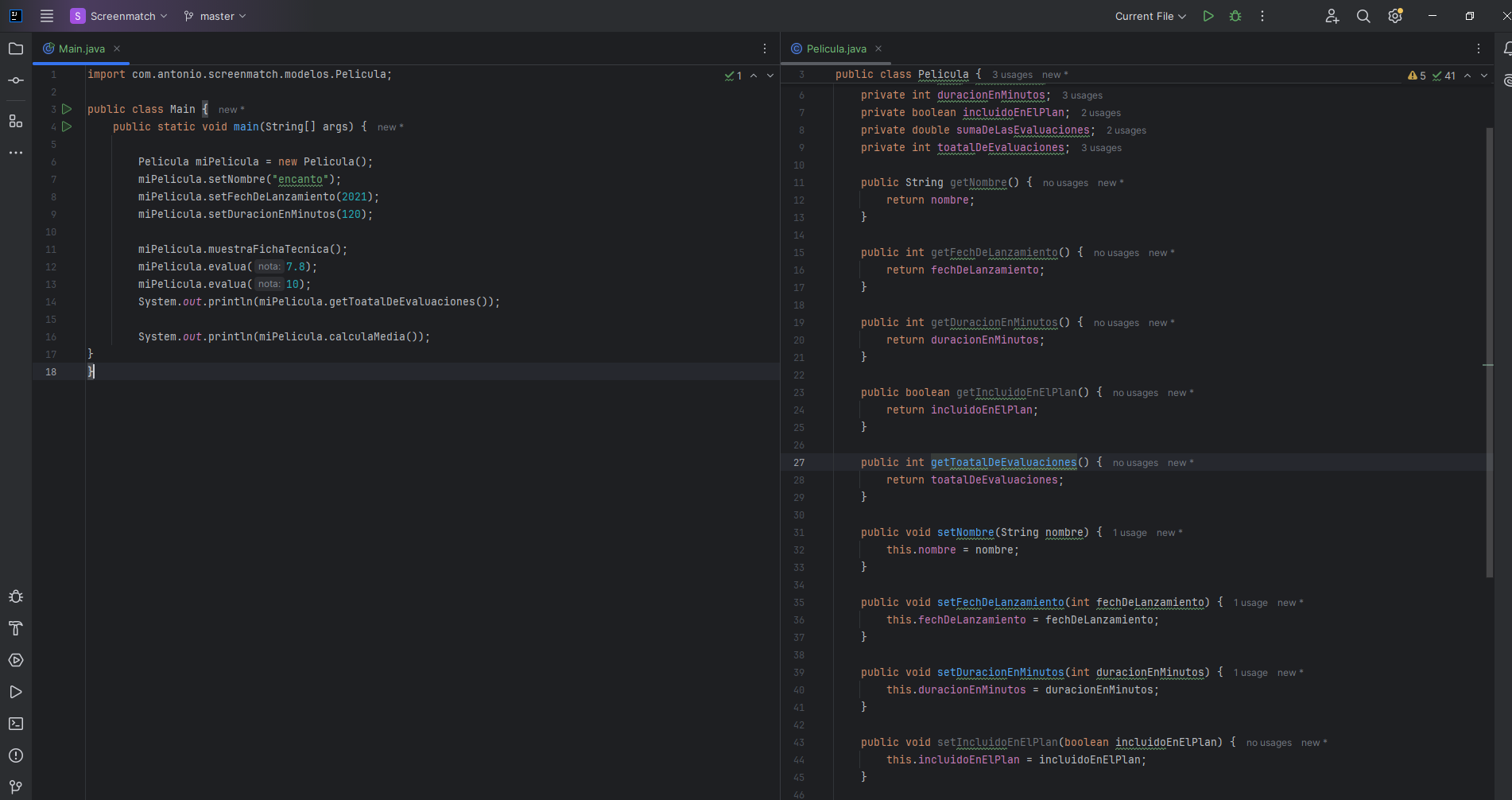The image size is (1512, 800).
Task: Run Current File with green play button
Action: click(x=1208, y=16)
